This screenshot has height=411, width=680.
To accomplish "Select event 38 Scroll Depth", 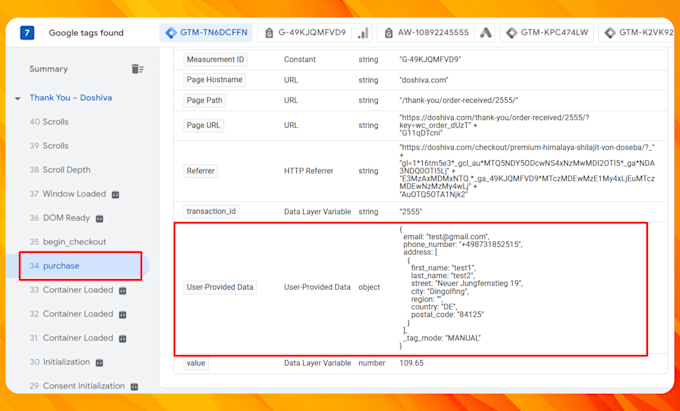I will 60,170.
